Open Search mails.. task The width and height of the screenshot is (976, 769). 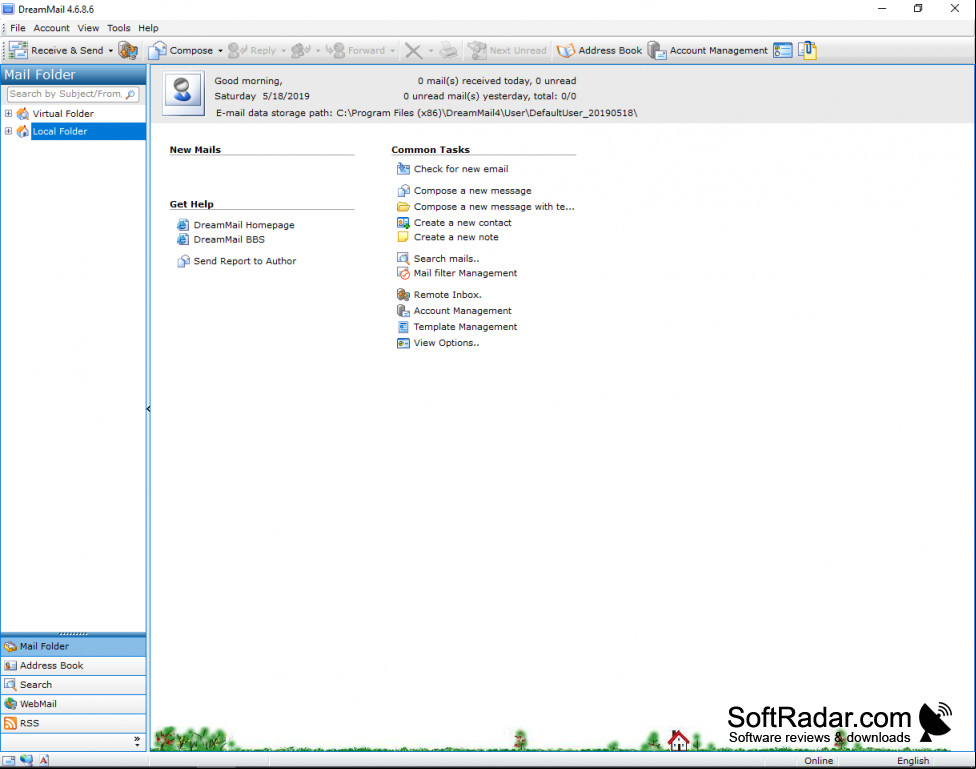pyautogui.click(x=446, y=258)
